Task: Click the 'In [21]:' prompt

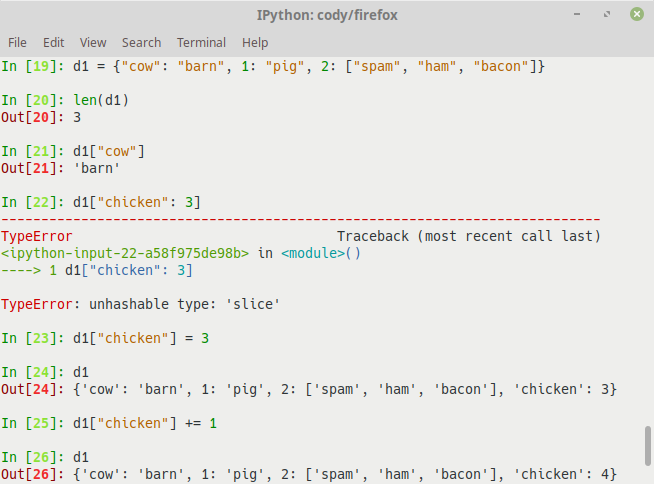Action: point(33,151)
